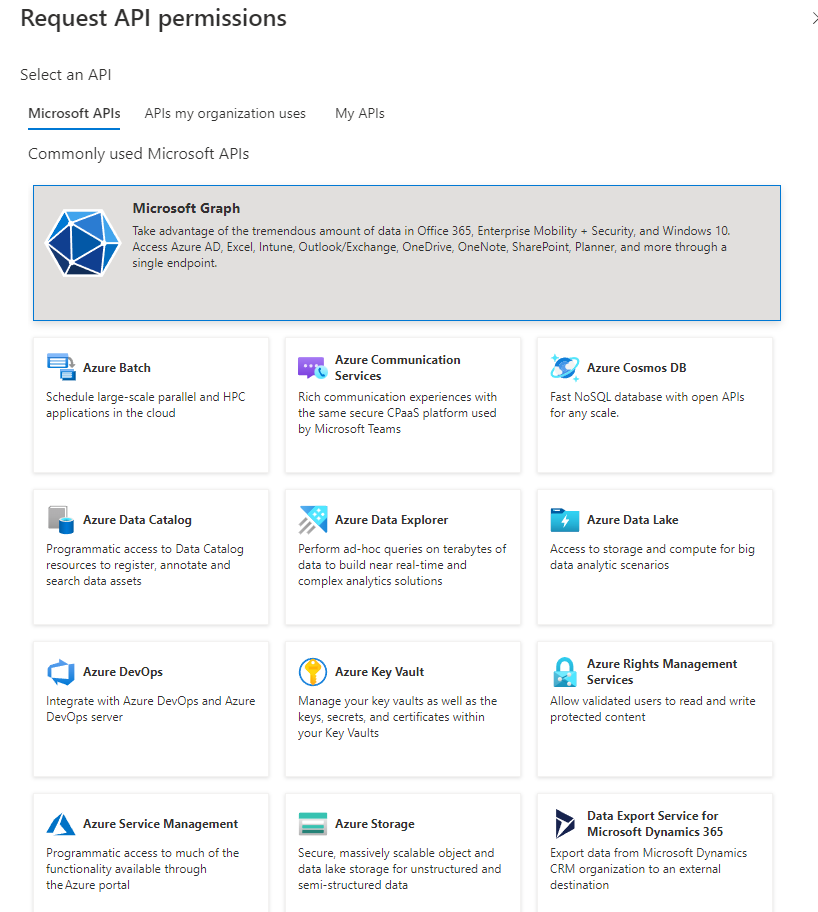
Task: Click the Microsoft Graph polyhedron icon
Action: tap(83, 243)
